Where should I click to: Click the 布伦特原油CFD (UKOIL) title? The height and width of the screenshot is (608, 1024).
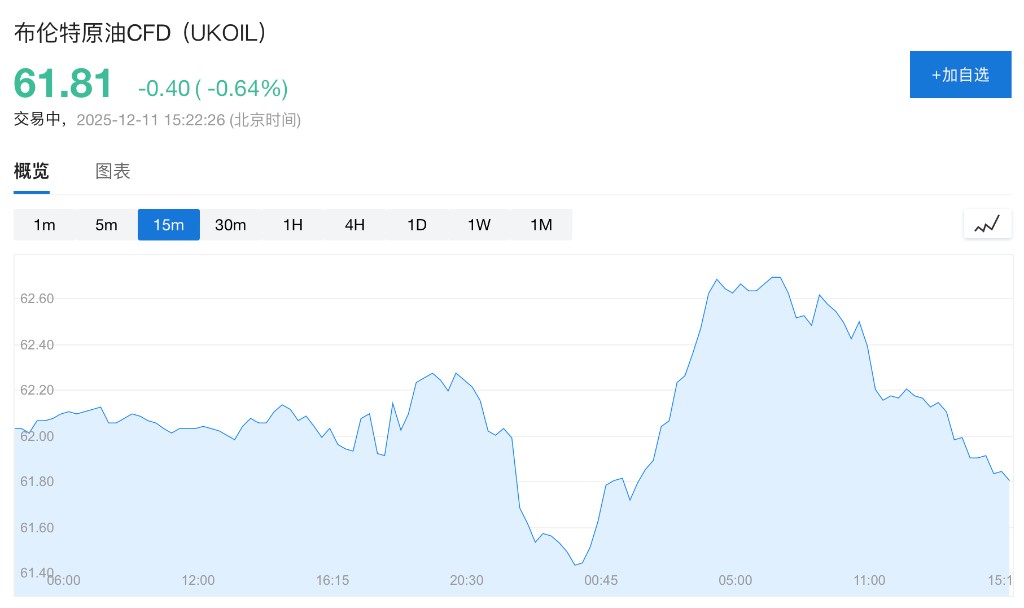pos(142,33)
